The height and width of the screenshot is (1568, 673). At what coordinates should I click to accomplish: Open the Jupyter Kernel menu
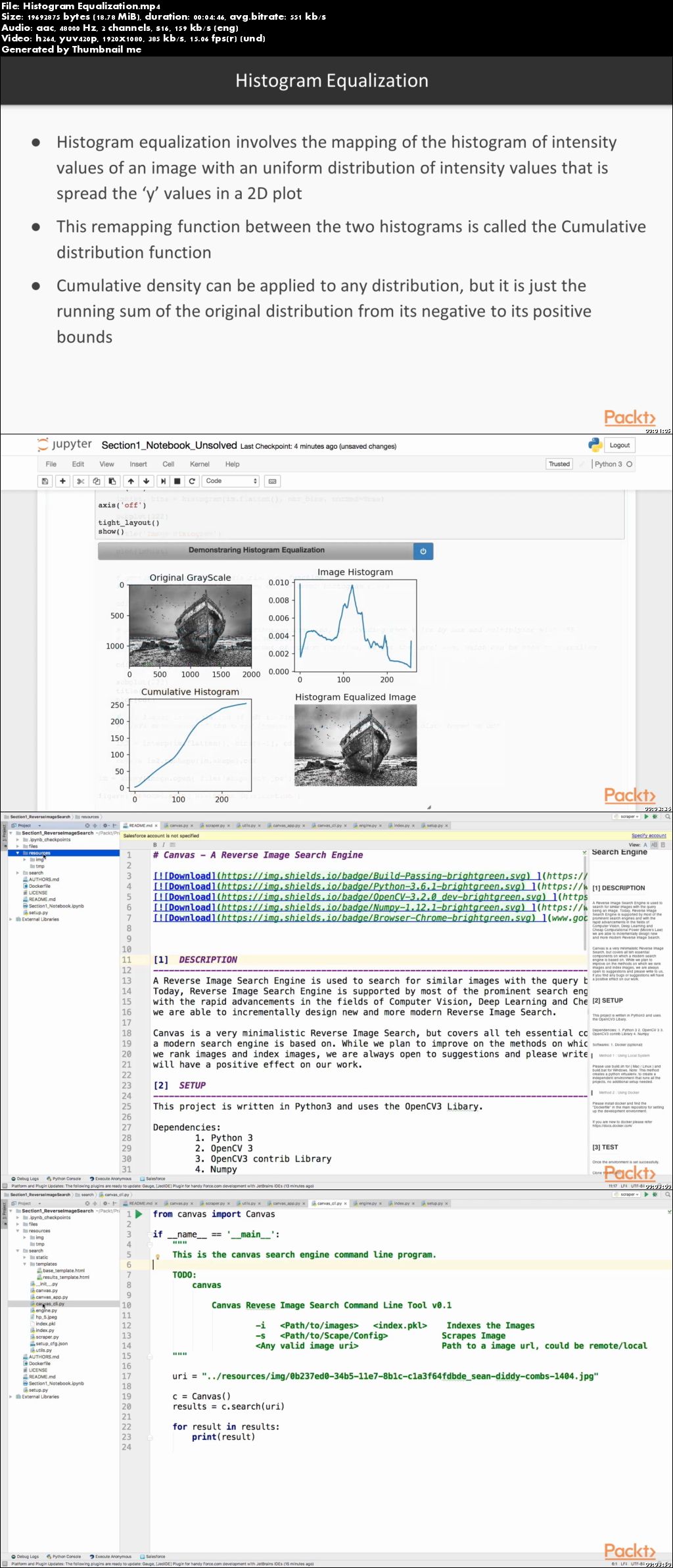click(200, 464)
